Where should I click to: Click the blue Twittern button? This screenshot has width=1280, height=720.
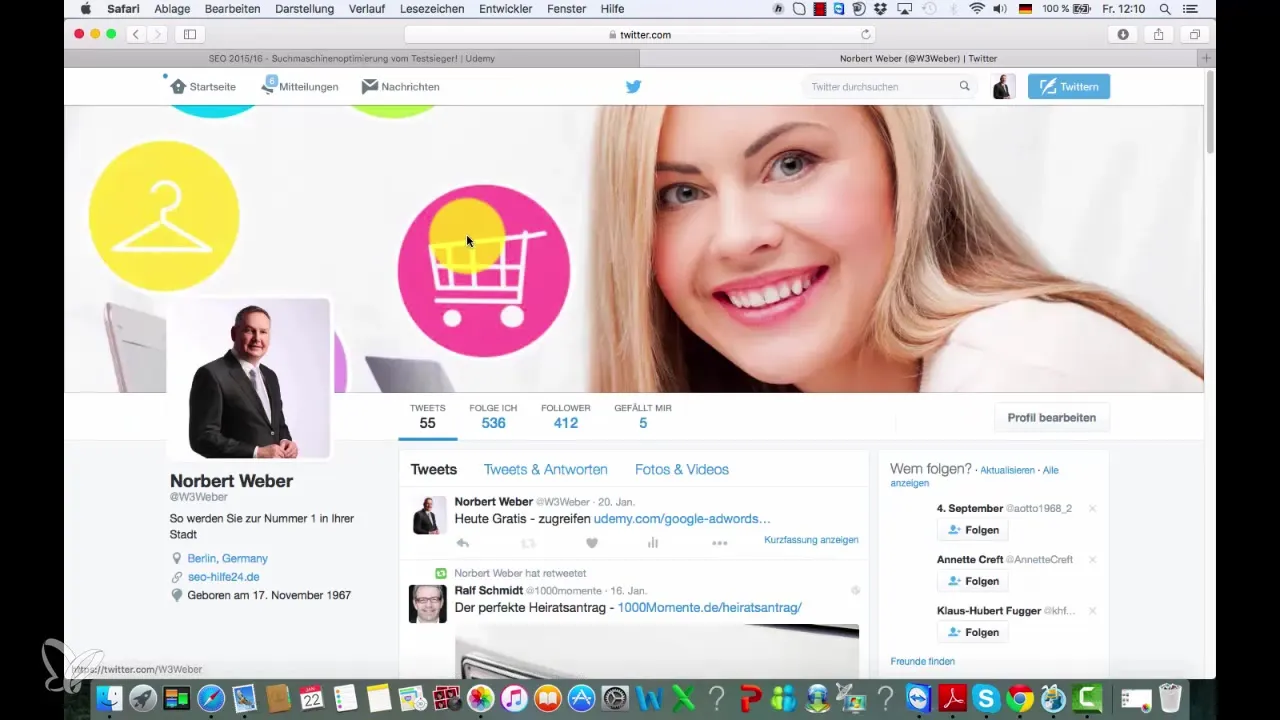[1069, 87]
